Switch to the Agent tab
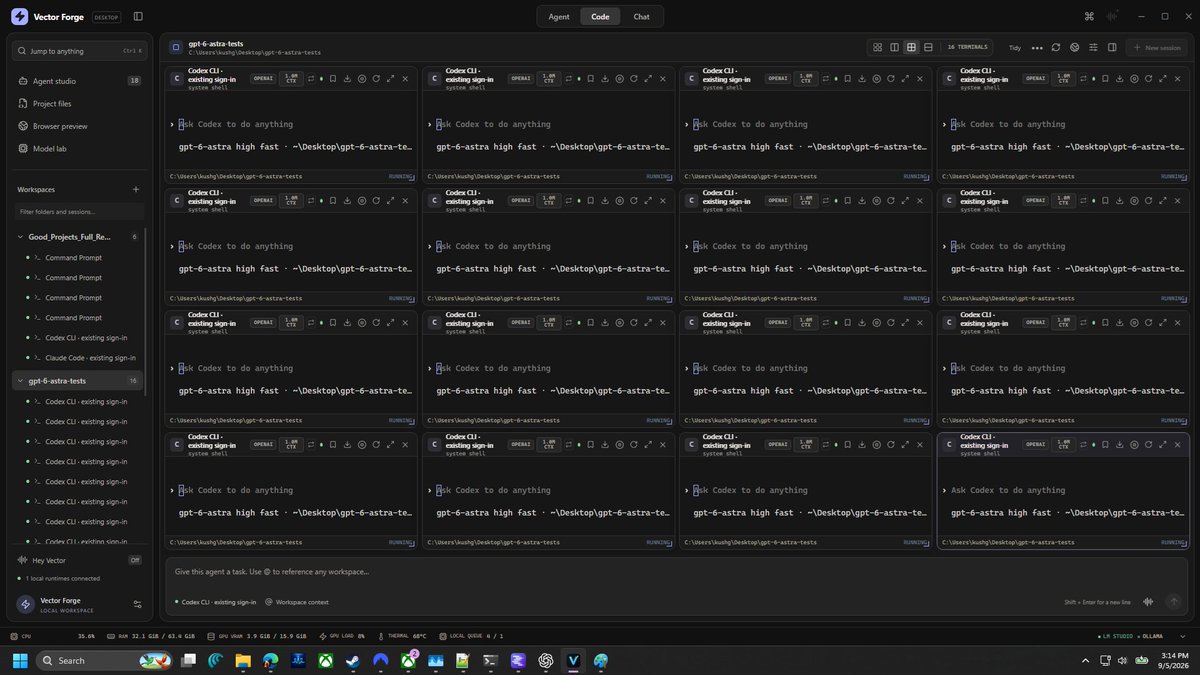Screen dimensions: 1200x675 click(559, 16)
